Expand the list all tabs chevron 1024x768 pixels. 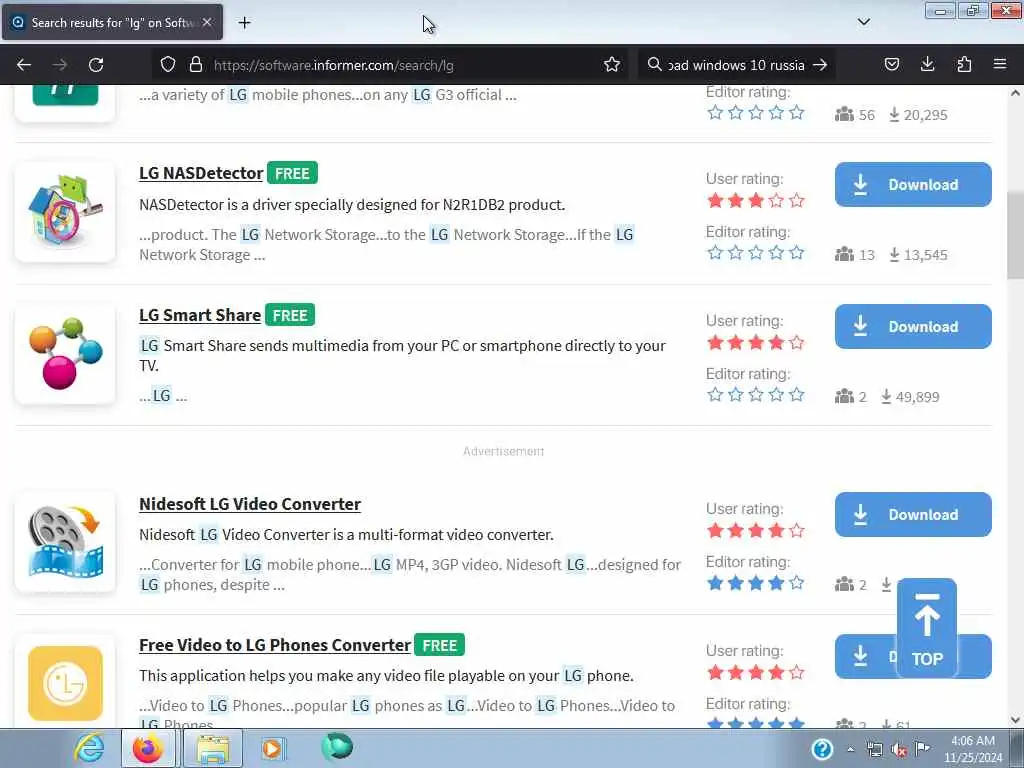[863, 22]
